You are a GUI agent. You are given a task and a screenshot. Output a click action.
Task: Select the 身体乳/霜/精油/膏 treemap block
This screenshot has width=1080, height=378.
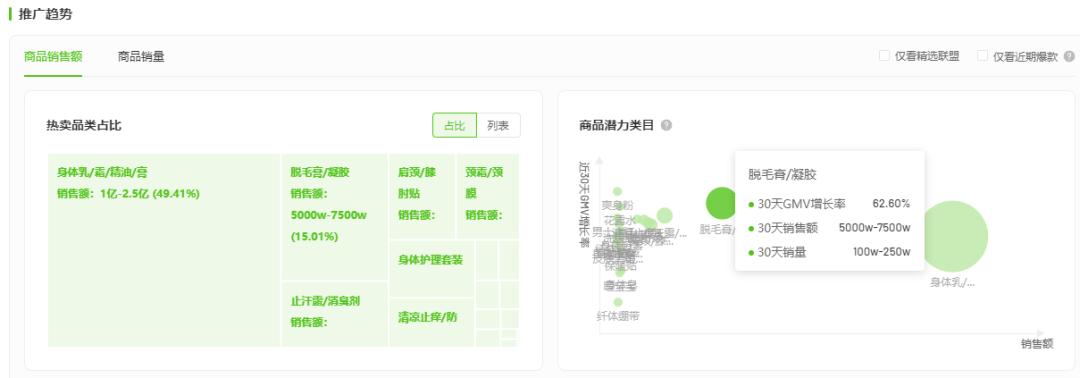coord(164,250)
